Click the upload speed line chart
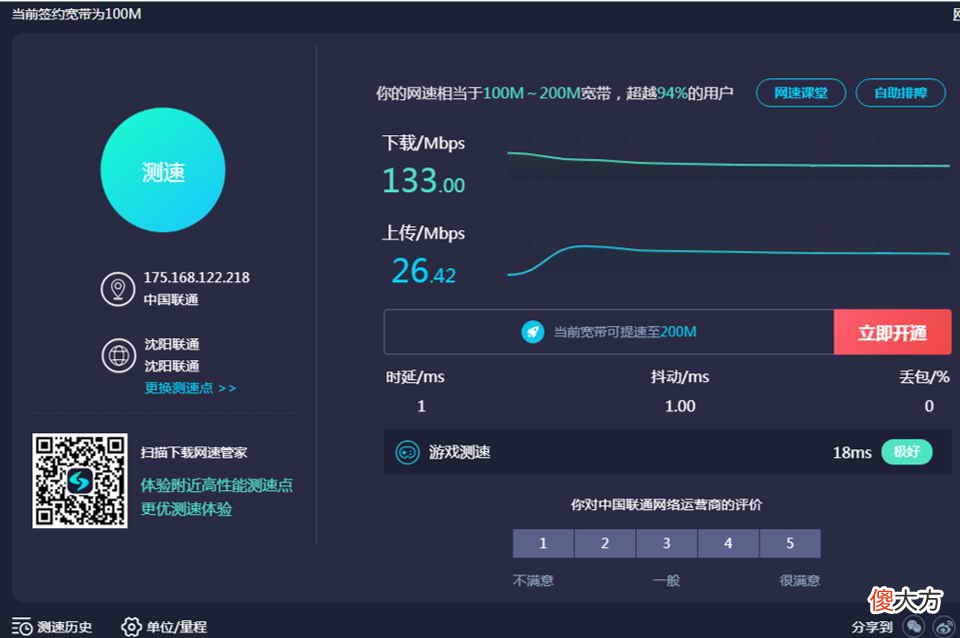 click(x=729, y=260)
